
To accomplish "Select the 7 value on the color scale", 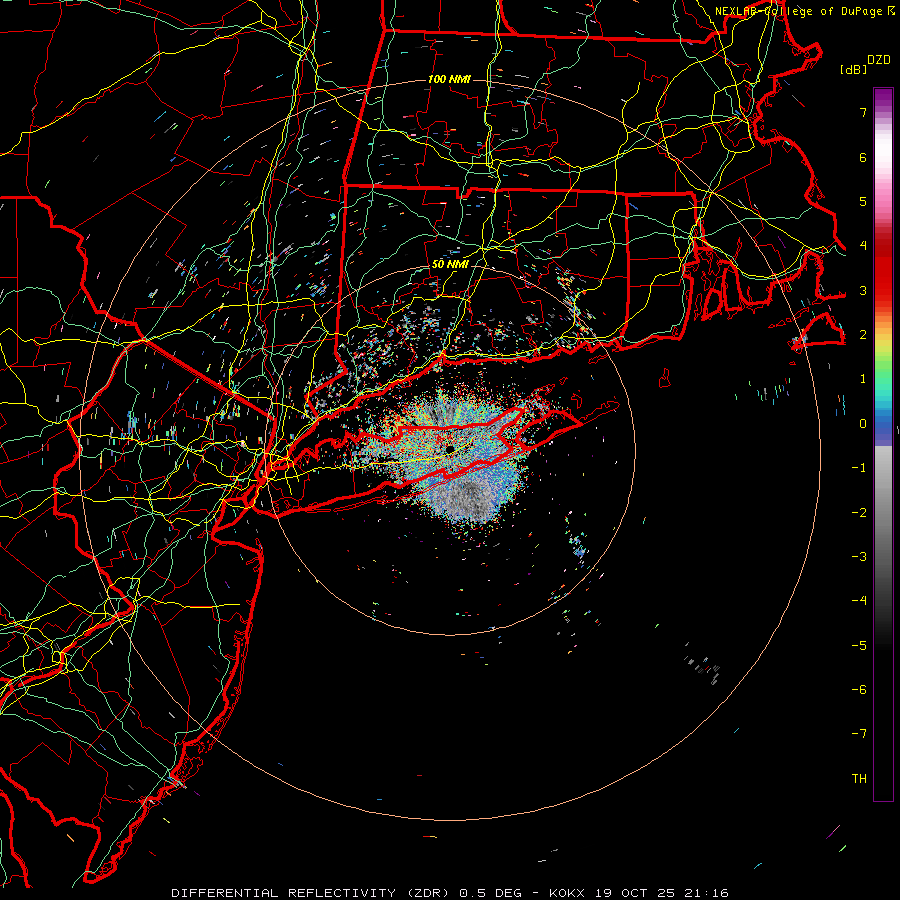I will 863,112.
